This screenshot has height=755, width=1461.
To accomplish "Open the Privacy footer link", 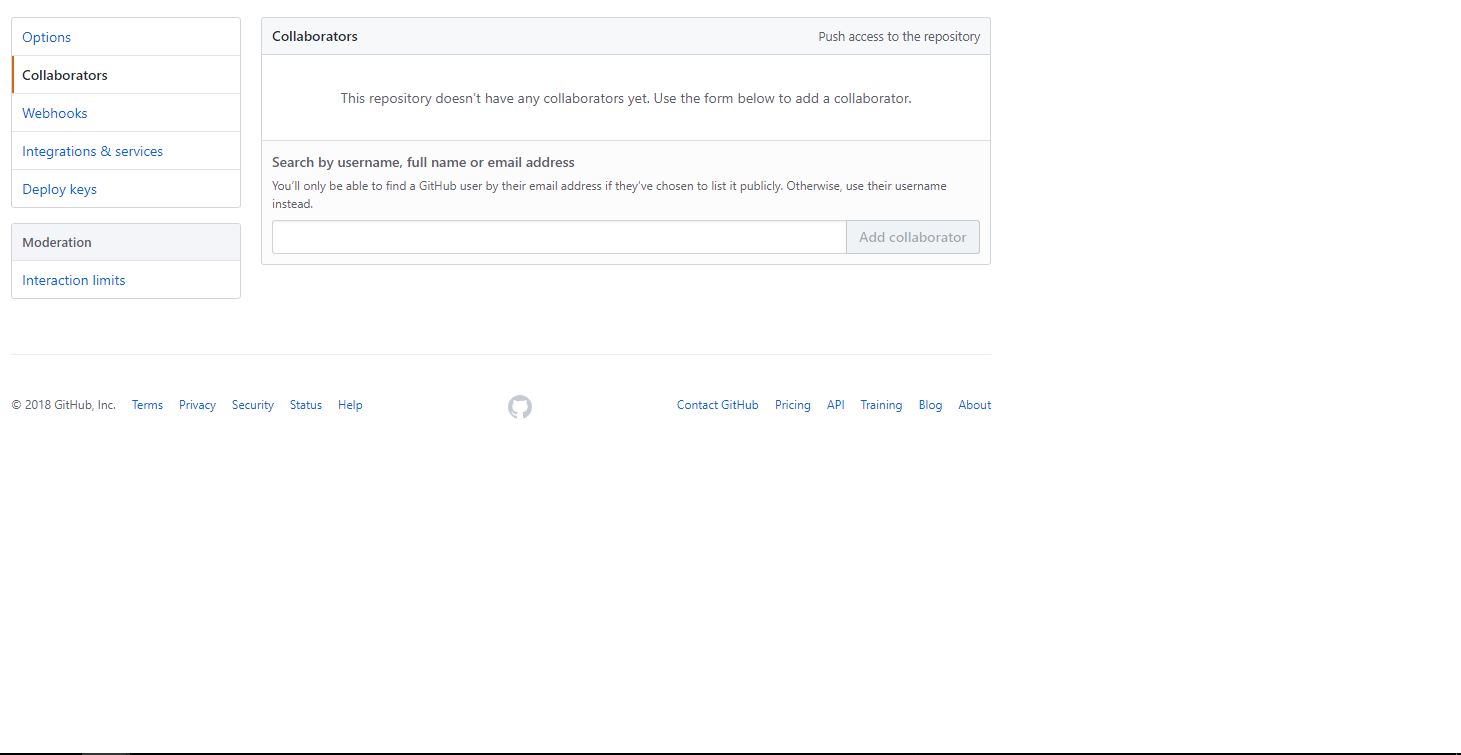I will coord(197,405).
